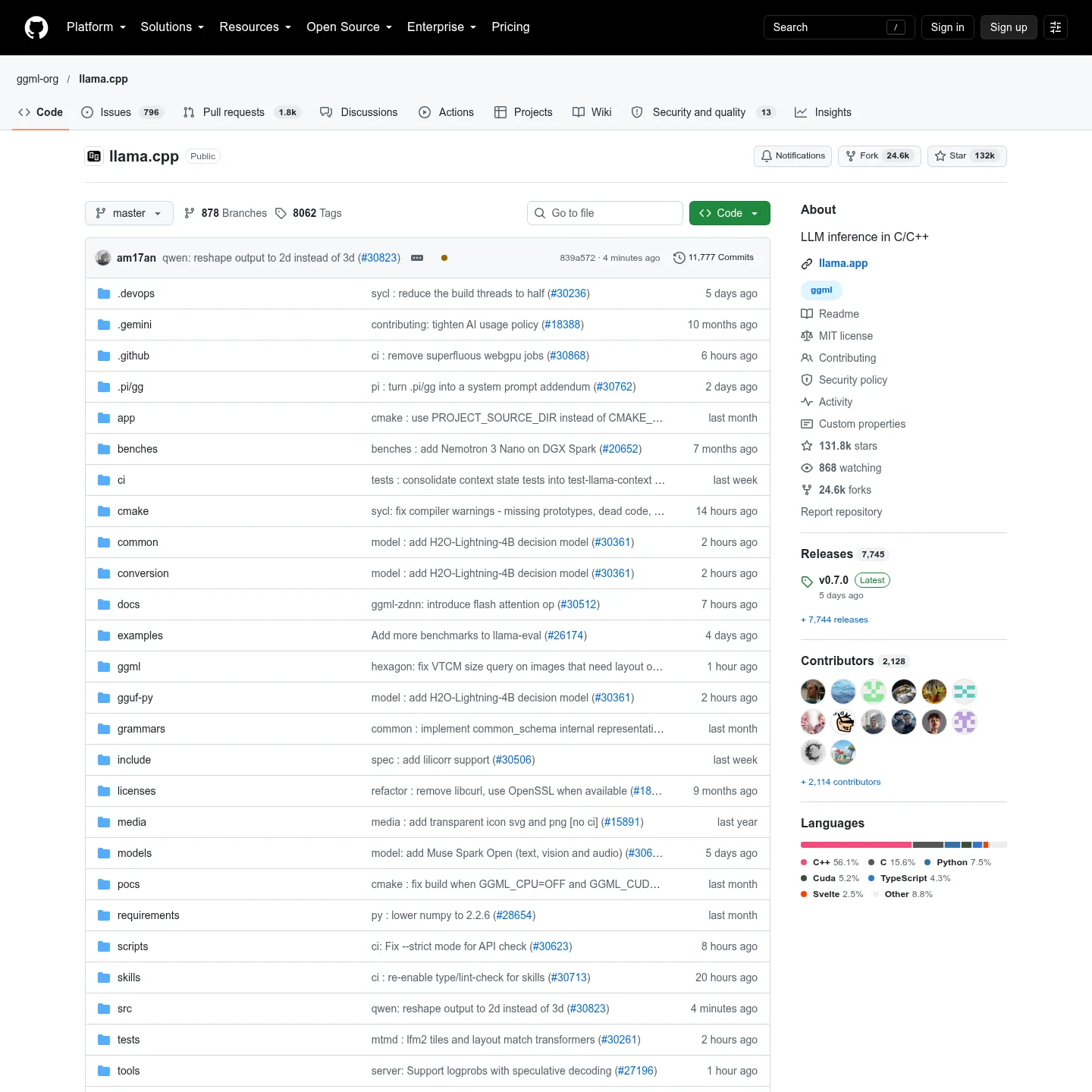
Task: Click the .devops folder icon
Action: (x=104, y=293)
